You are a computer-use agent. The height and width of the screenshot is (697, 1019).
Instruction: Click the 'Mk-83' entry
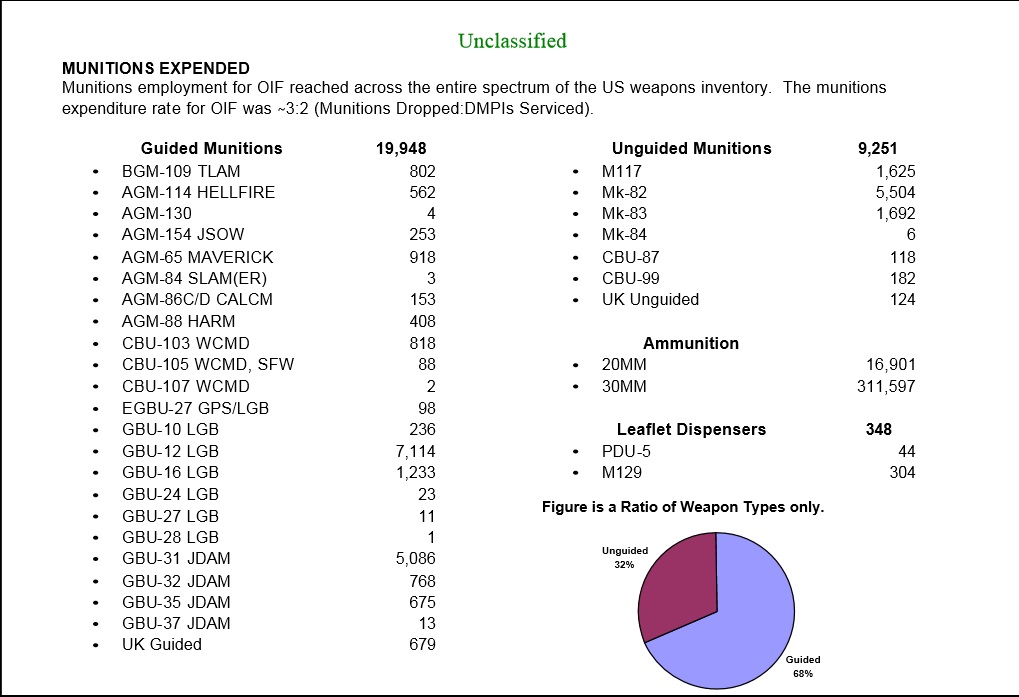pyautogui.click(x=624, y=214)
